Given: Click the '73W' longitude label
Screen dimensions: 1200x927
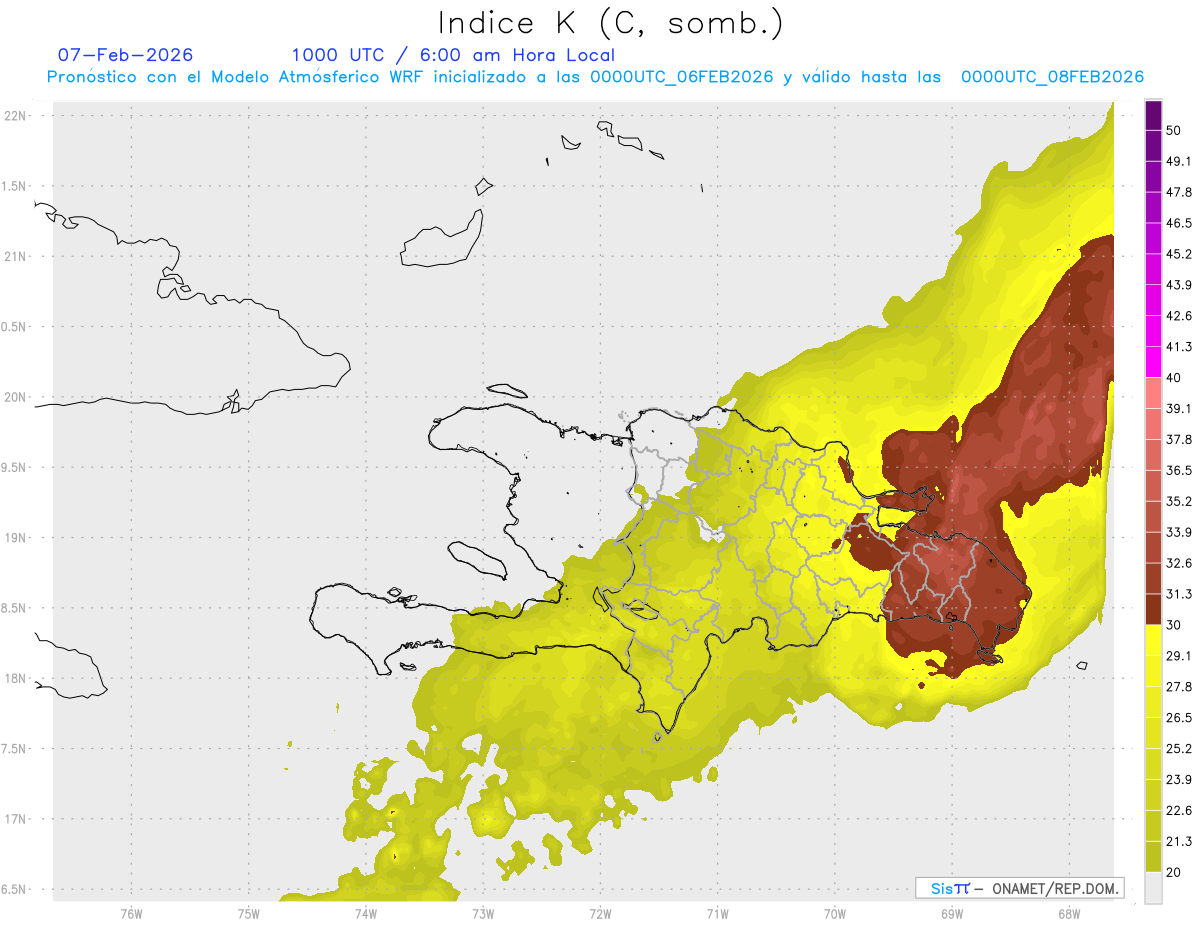Looking at the screenshot, I should click(483, 914).
